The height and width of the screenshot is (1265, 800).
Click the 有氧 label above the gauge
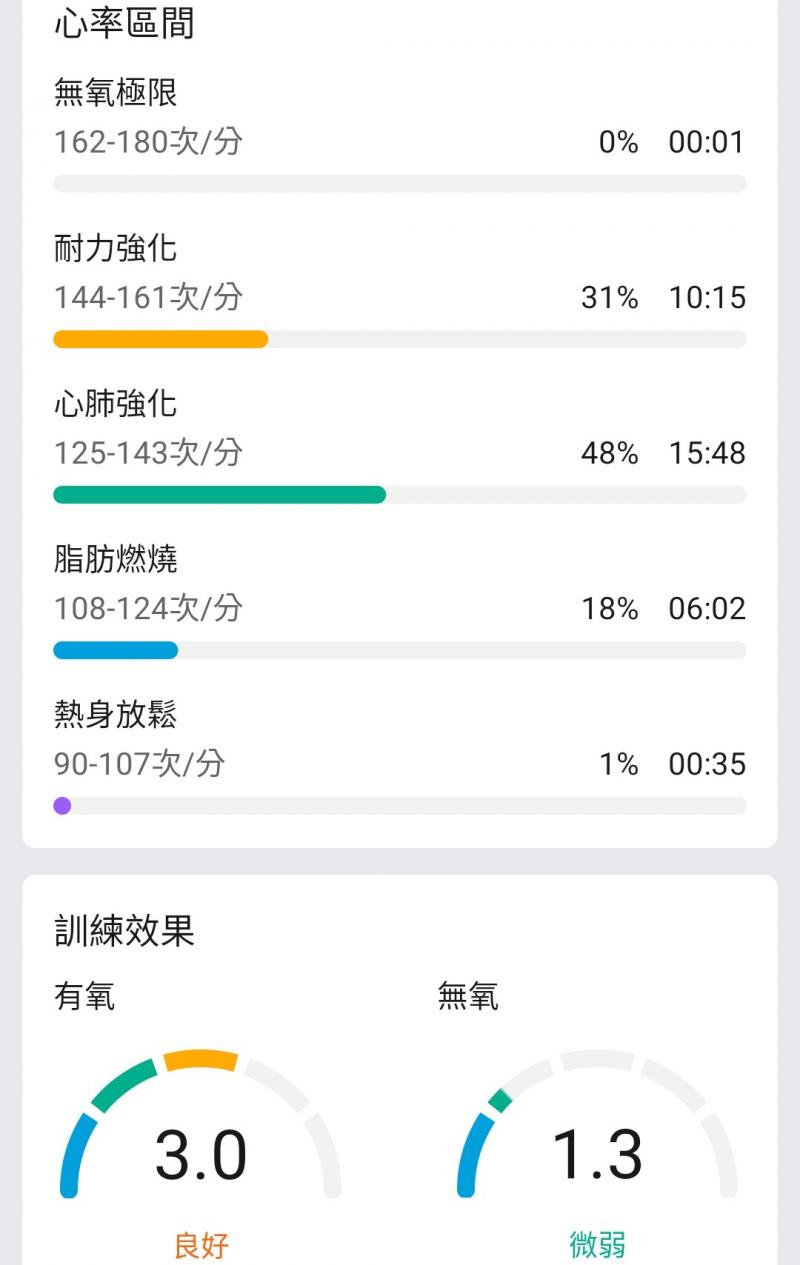(84, 996)
